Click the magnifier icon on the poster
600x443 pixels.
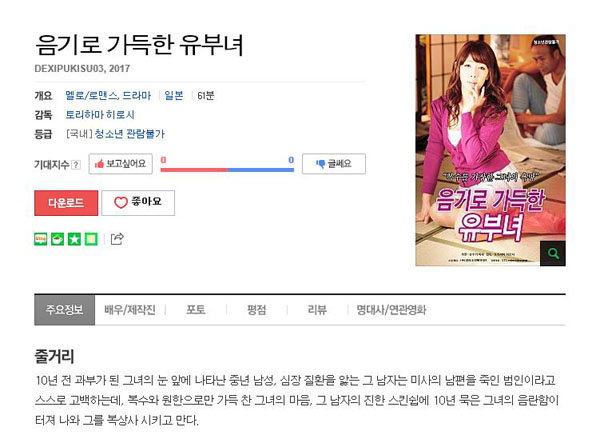click(553, 253)
